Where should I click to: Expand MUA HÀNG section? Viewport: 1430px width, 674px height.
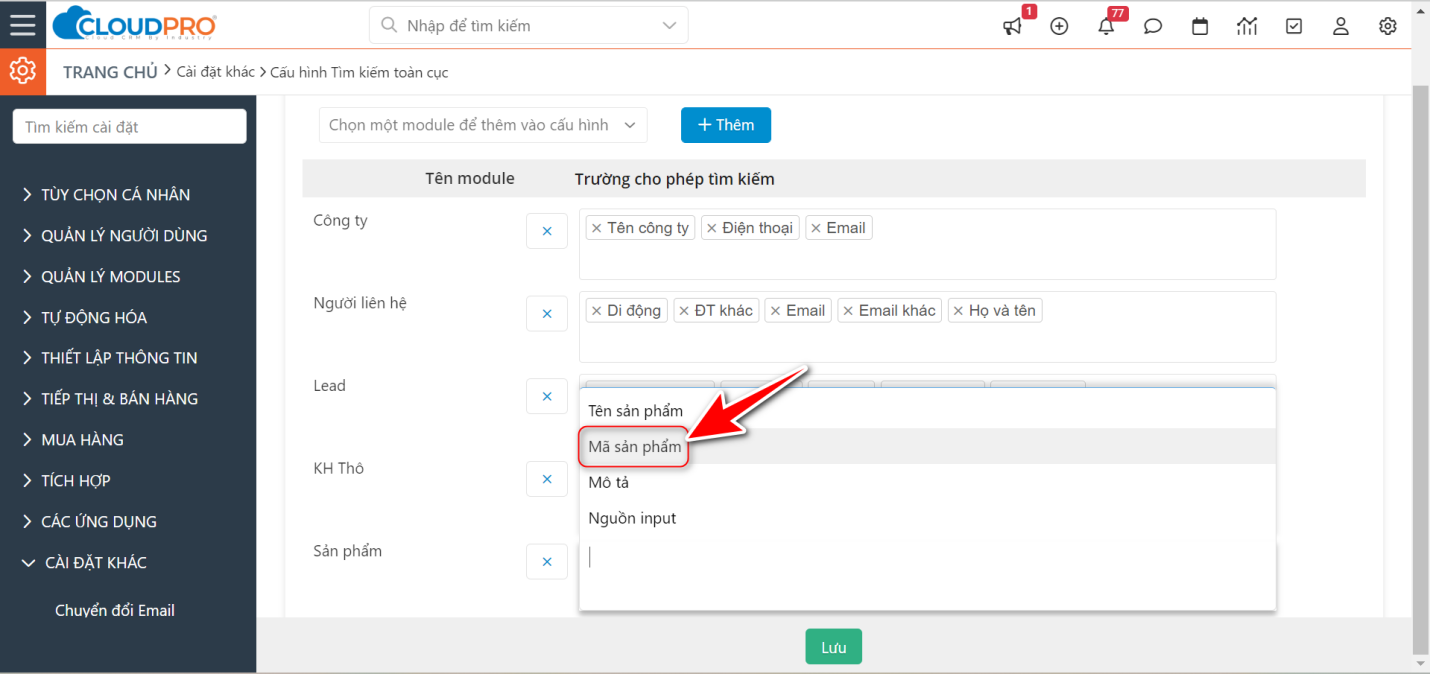73,440
